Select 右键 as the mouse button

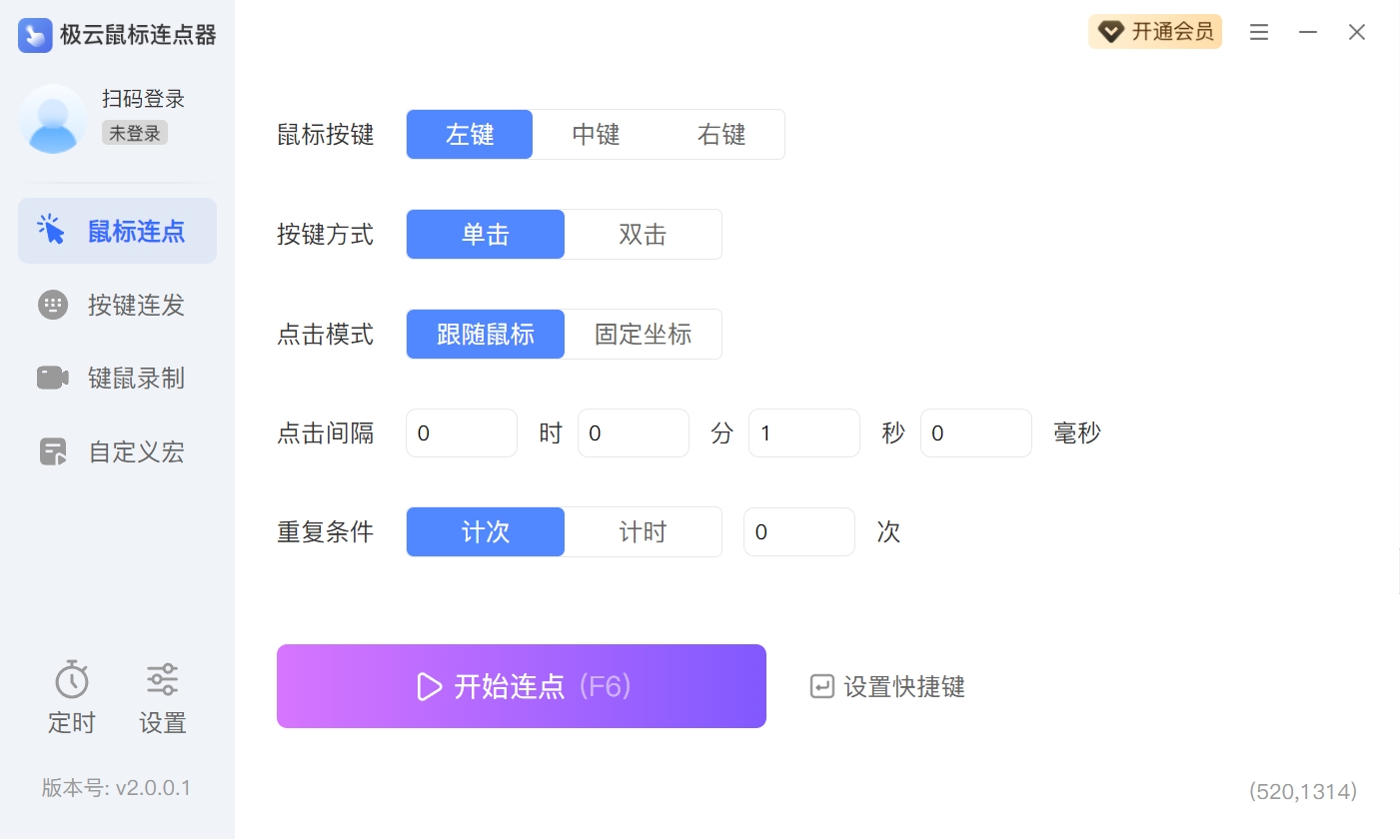pos(721,135)
